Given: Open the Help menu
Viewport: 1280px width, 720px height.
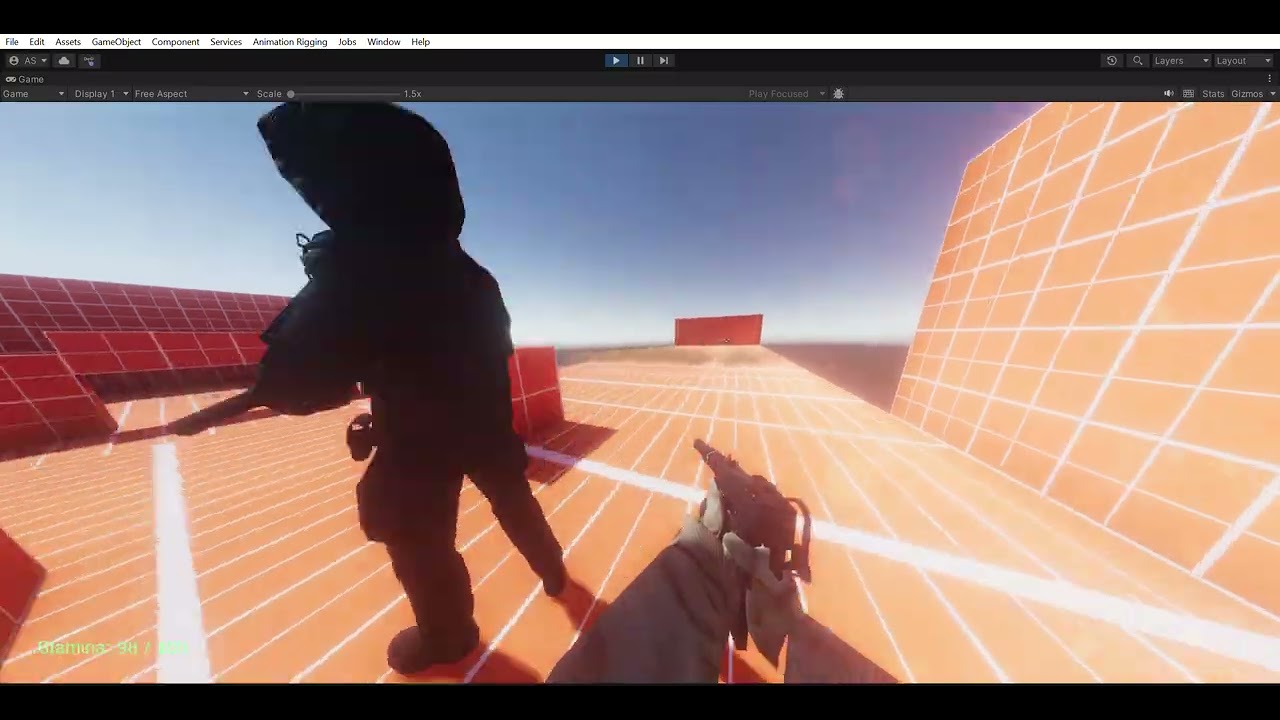Looking at the screenshot, I should pyautogui.click(x=421, y=42).
